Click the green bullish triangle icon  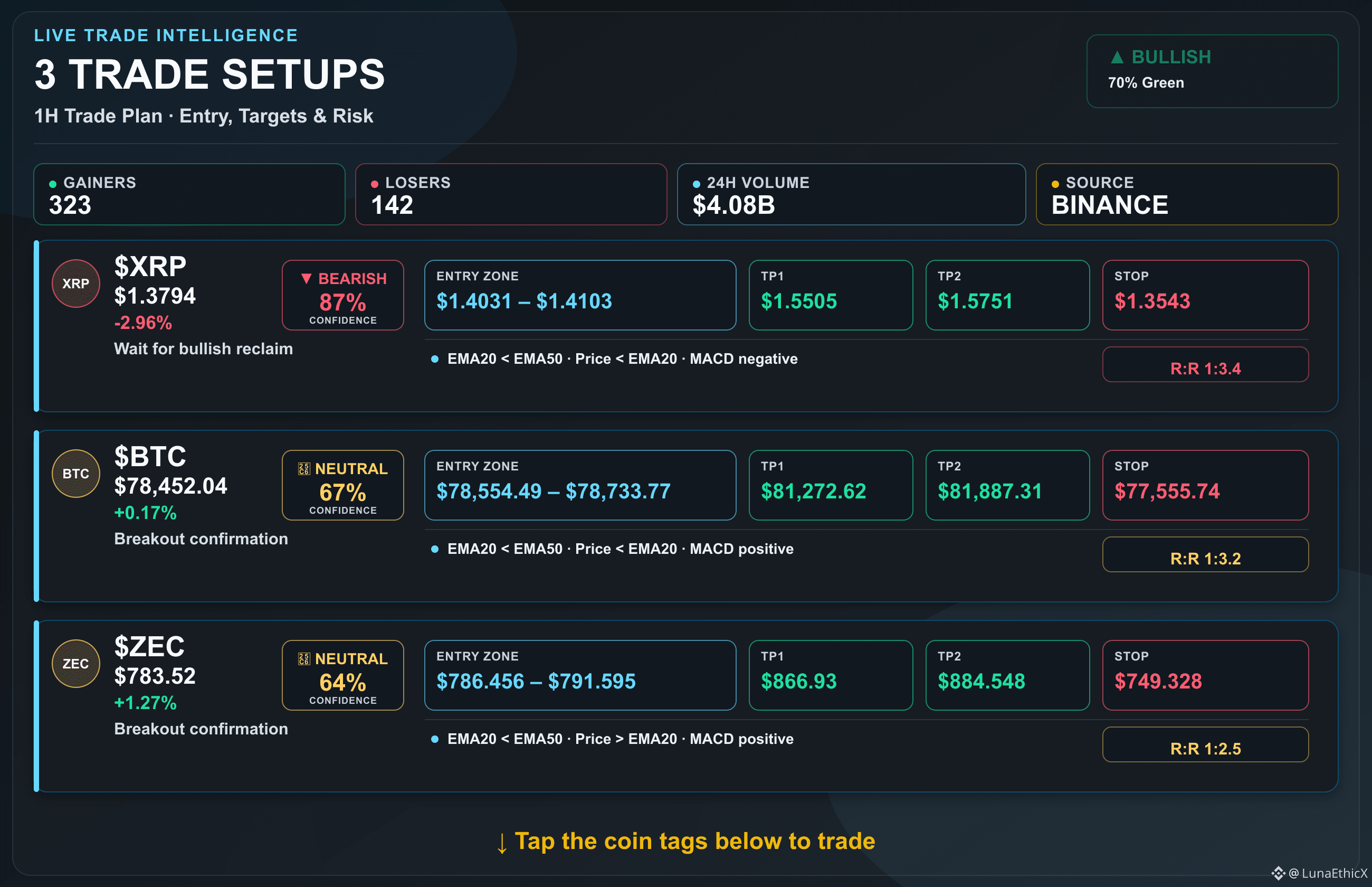pos(1117,57)
